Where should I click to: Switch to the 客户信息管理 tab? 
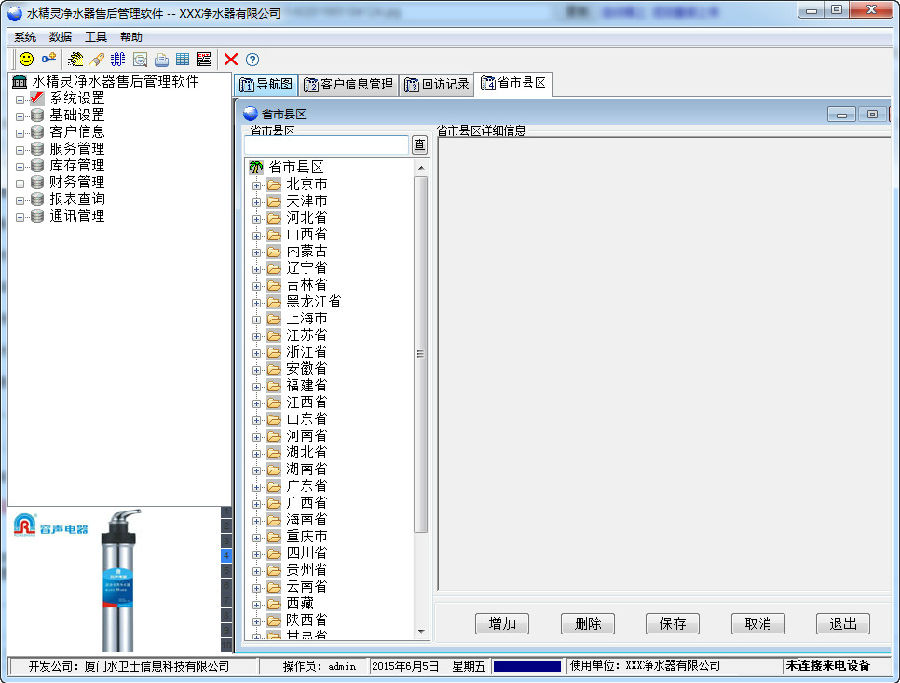tap(348, 84)
